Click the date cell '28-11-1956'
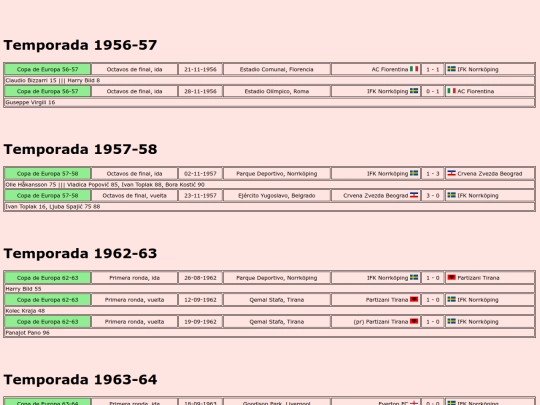Viewport: 540px width, 405px height. (200, 91)
